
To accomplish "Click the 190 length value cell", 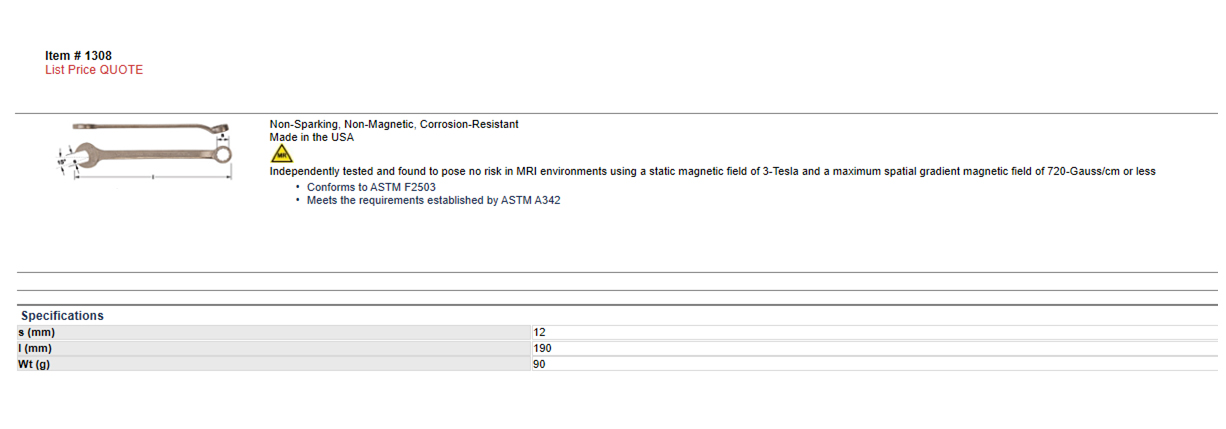I will tap(875, 348).
